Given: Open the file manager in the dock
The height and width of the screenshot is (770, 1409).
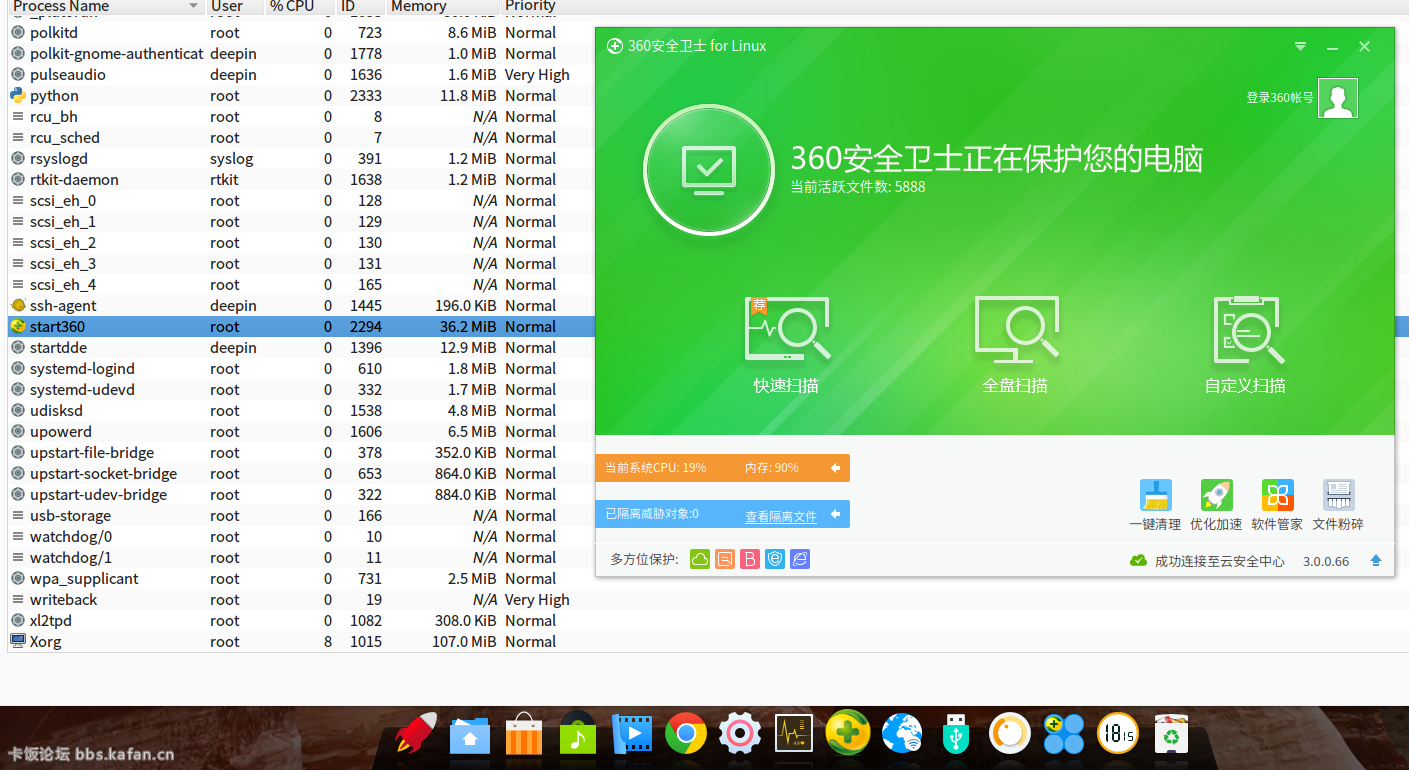Looking at the screenshot, I should [x=469, y=735].
